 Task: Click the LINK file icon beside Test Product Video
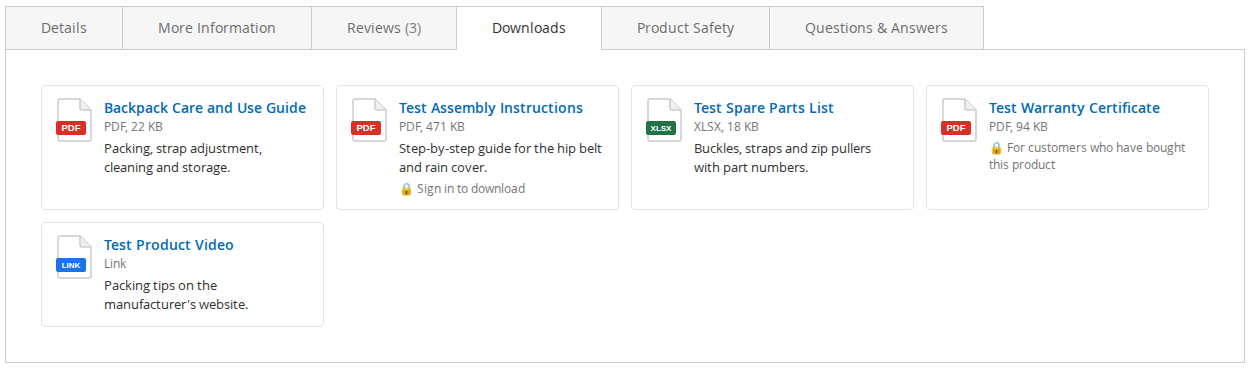pos(73,257)
